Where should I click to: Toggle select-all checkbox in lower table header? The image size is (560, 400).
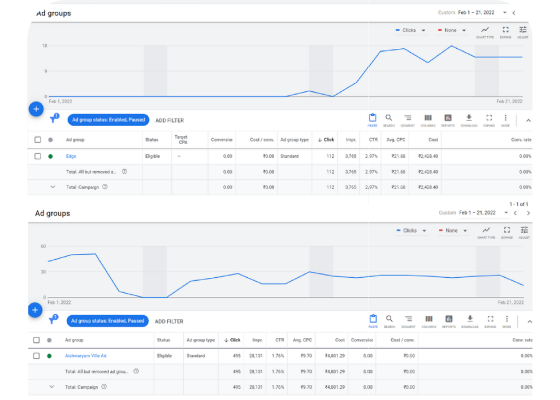[36, 340]
